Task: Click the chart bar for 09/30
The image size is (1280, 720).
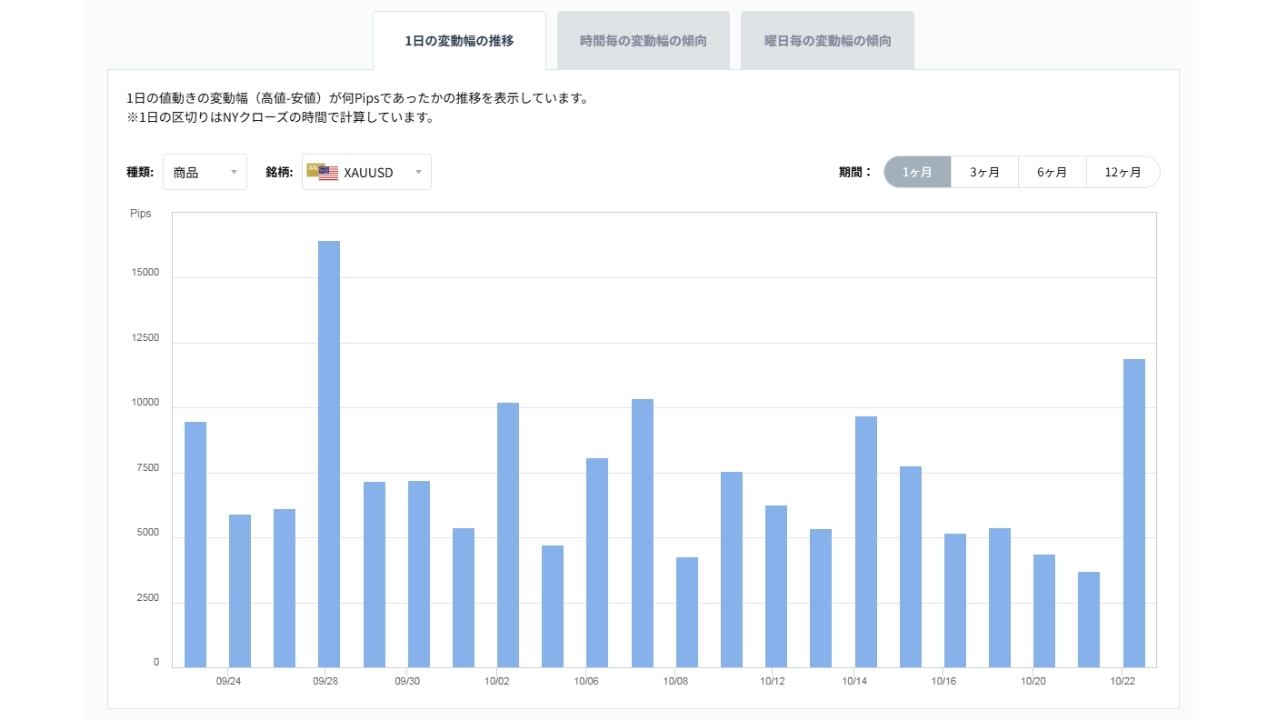Action: (x=419, y=574)
